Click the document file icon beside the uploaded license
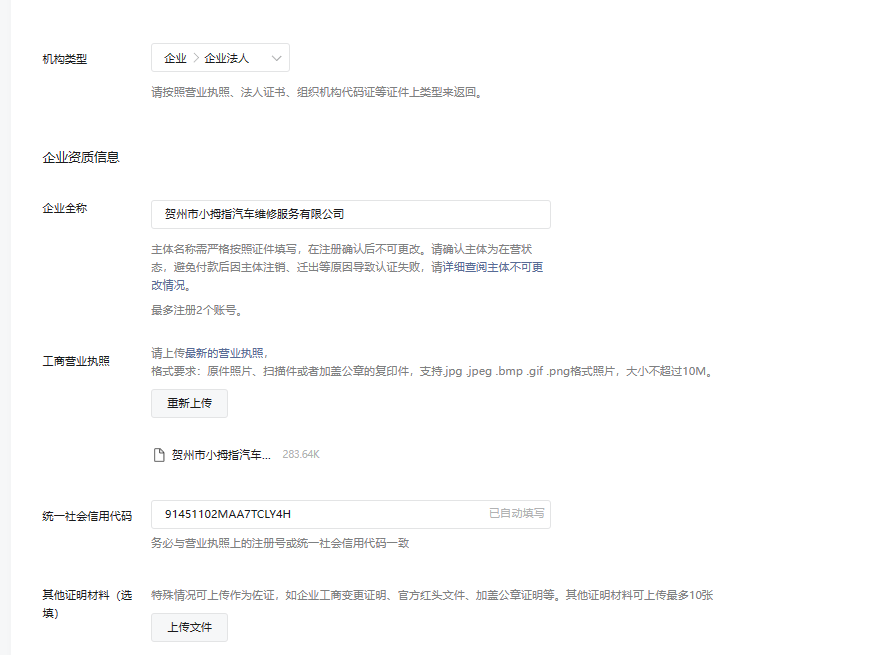The image size is (869, 655). (x=158, y=454)
